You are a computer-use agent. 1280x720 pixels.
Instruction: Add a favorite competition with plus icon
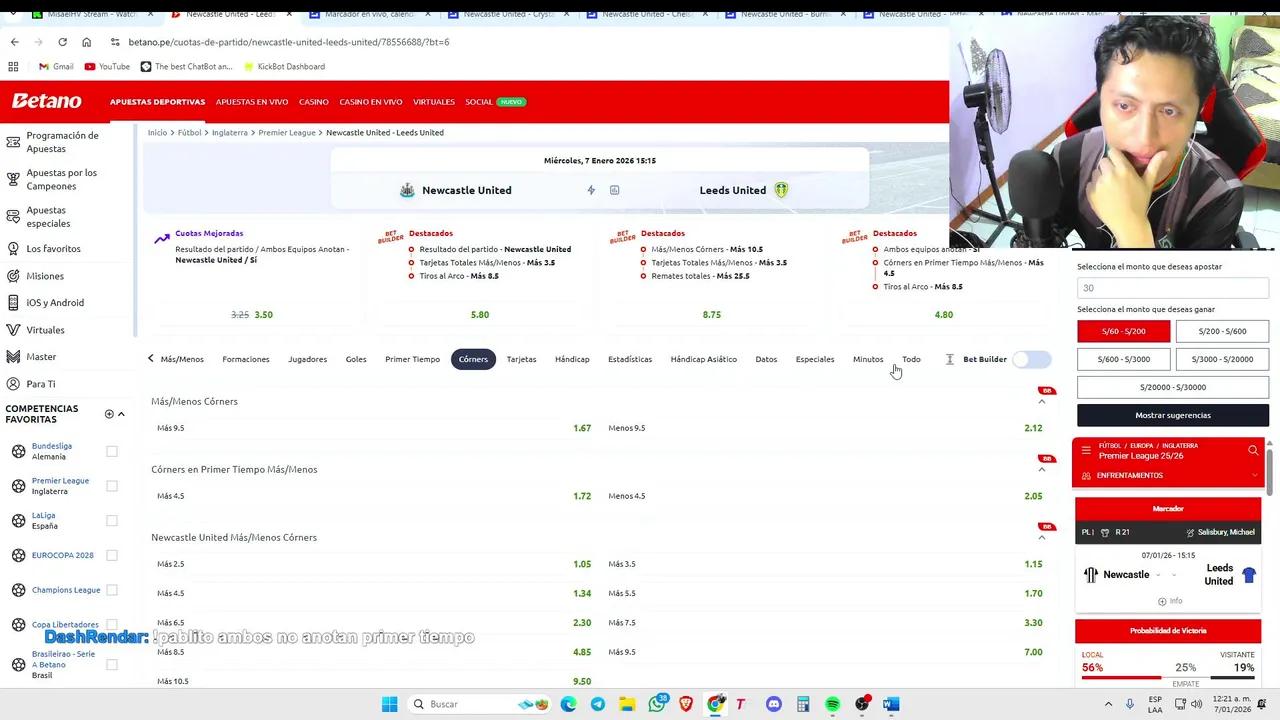(x=109, y=414)
